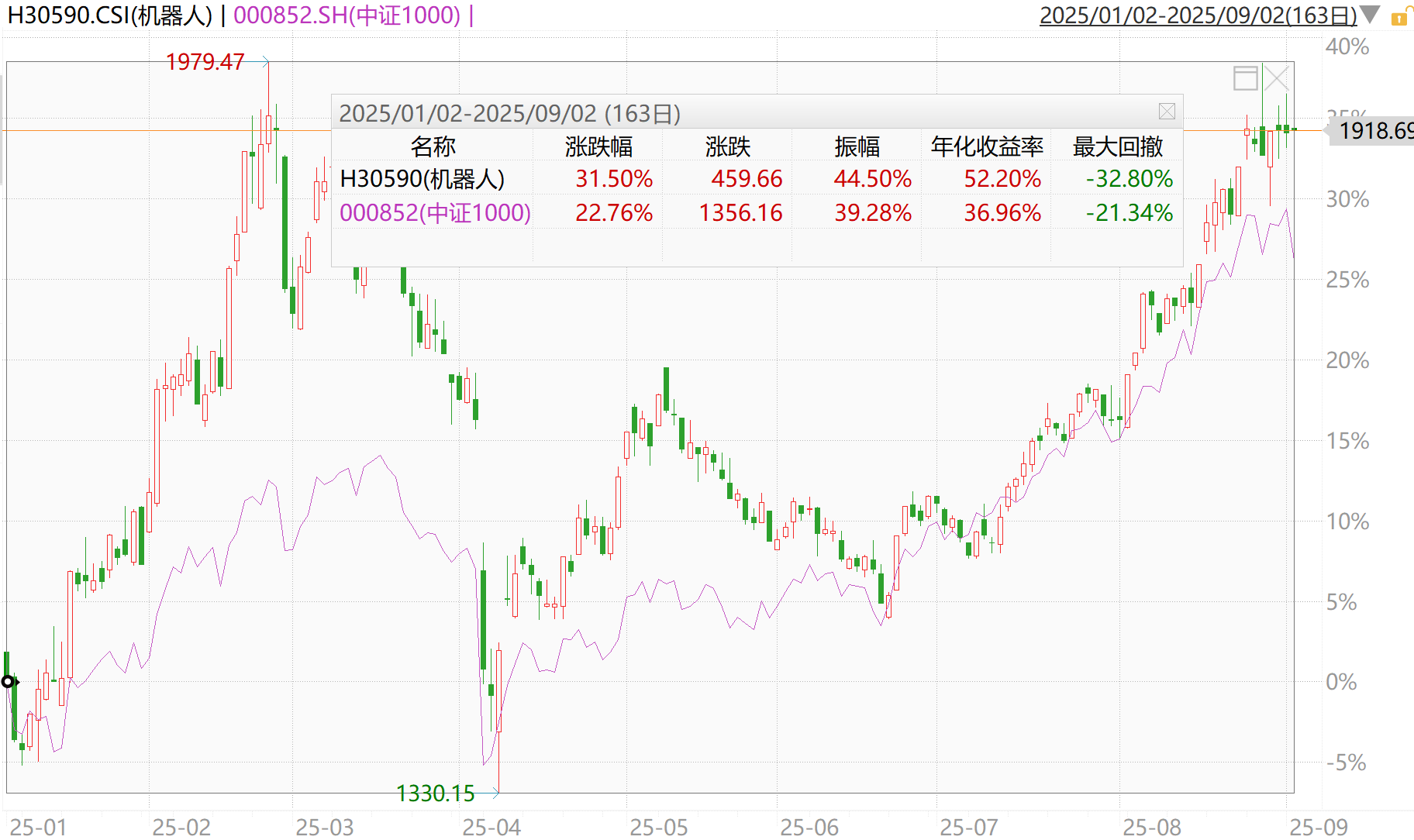Image resolution: width=1414 pixels, height=840 pixels.
Task: Select the 000852(中证1000) row in statistics table
Action: [x=435, y=213]
